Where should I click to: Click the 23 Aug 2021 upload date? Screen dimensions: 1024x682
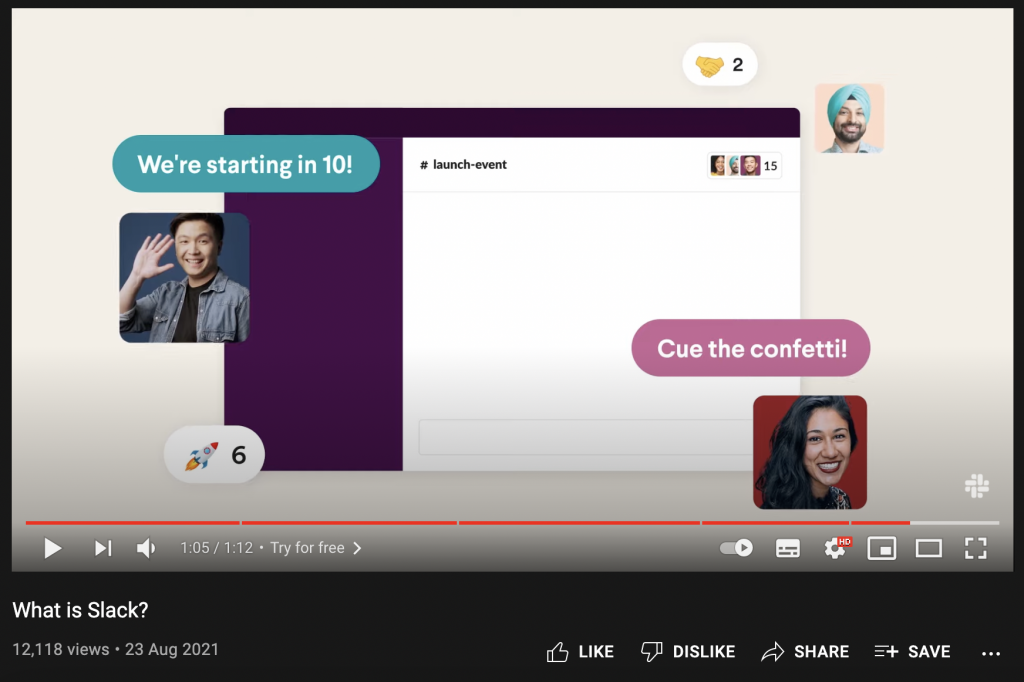pyautogui.click(x=172, y=649)
